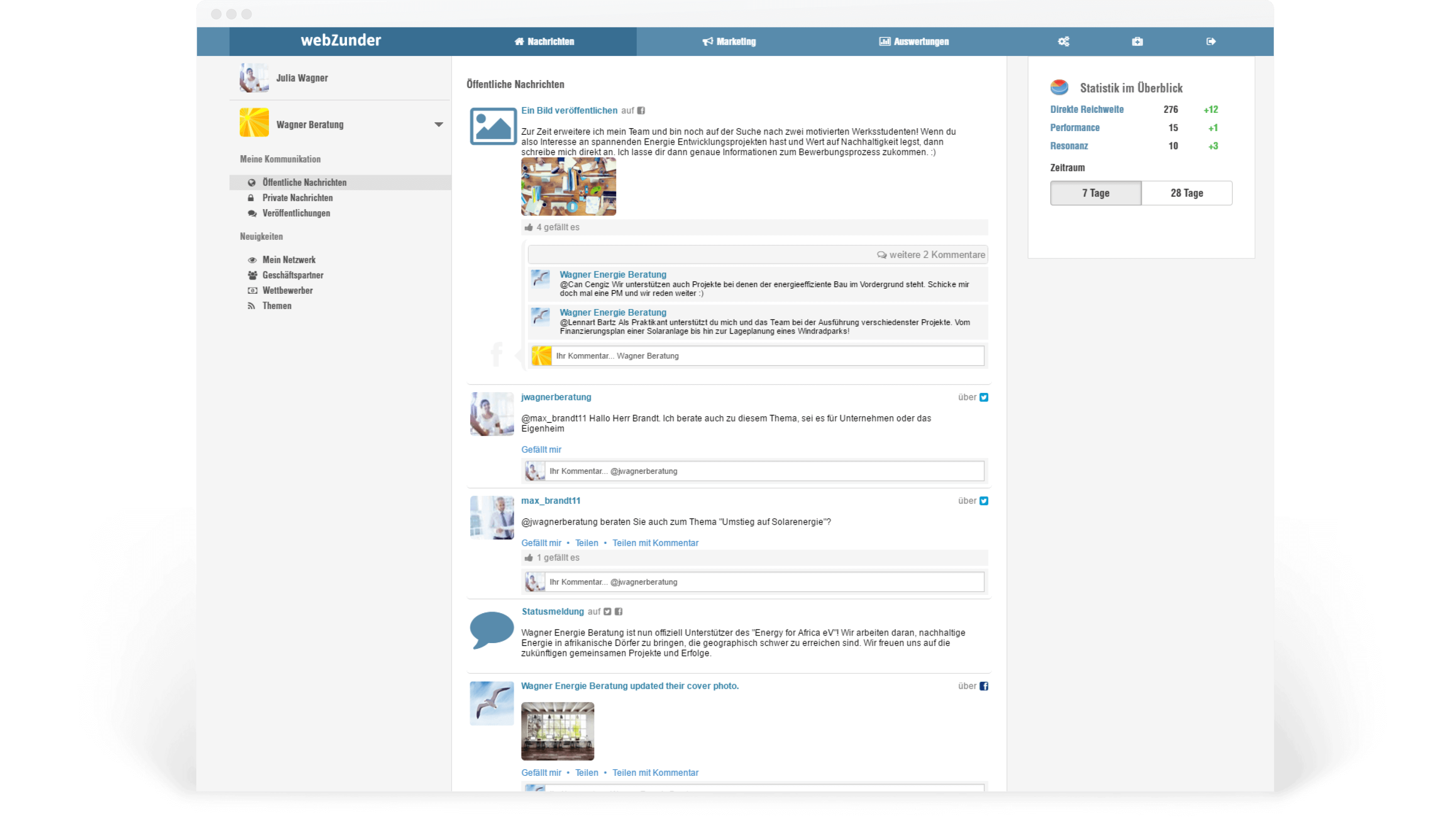Click the first-aid kit help icon

coord(1137,41)
